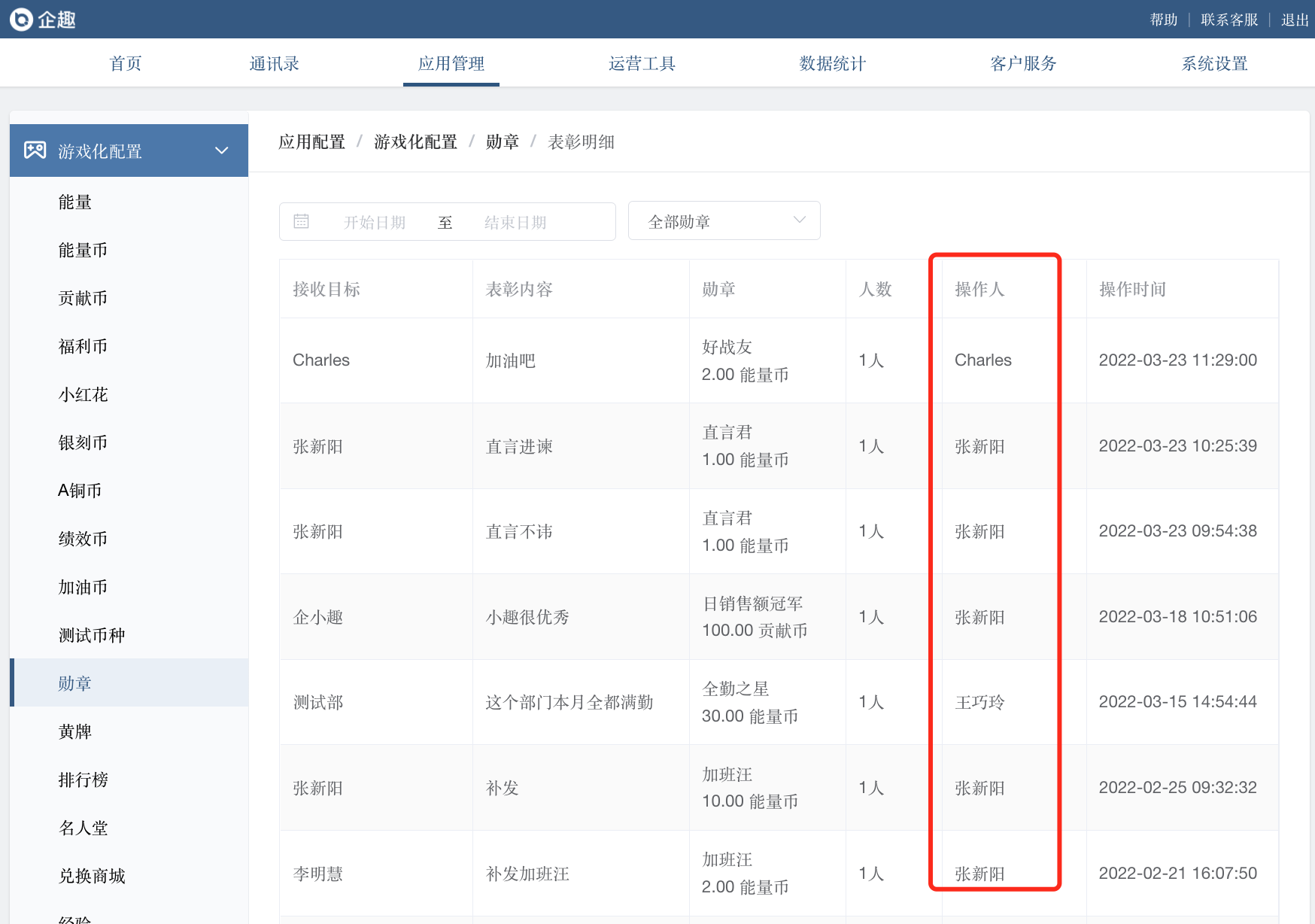This screenshot has width=1315, height=924.
Task: Click 游戏化配置 breadcrumb link
Action: 415,141
